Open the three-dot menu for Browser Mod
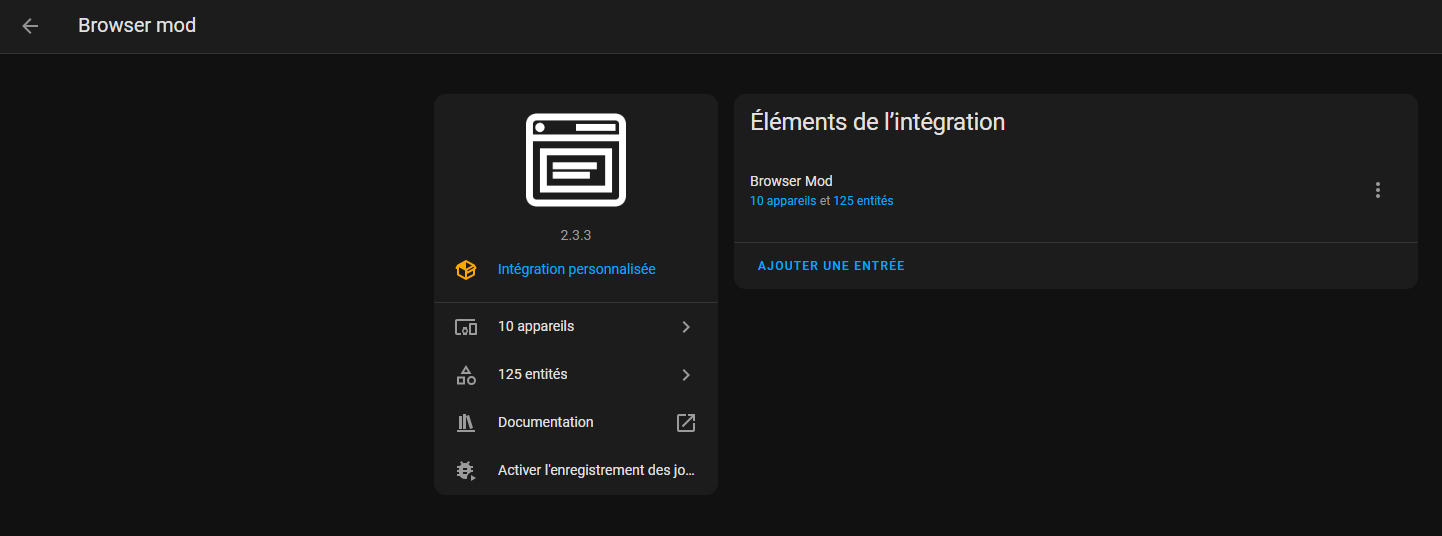Image resolution: width=1442 pixels, height=536 pixels. pos(1378,190)
